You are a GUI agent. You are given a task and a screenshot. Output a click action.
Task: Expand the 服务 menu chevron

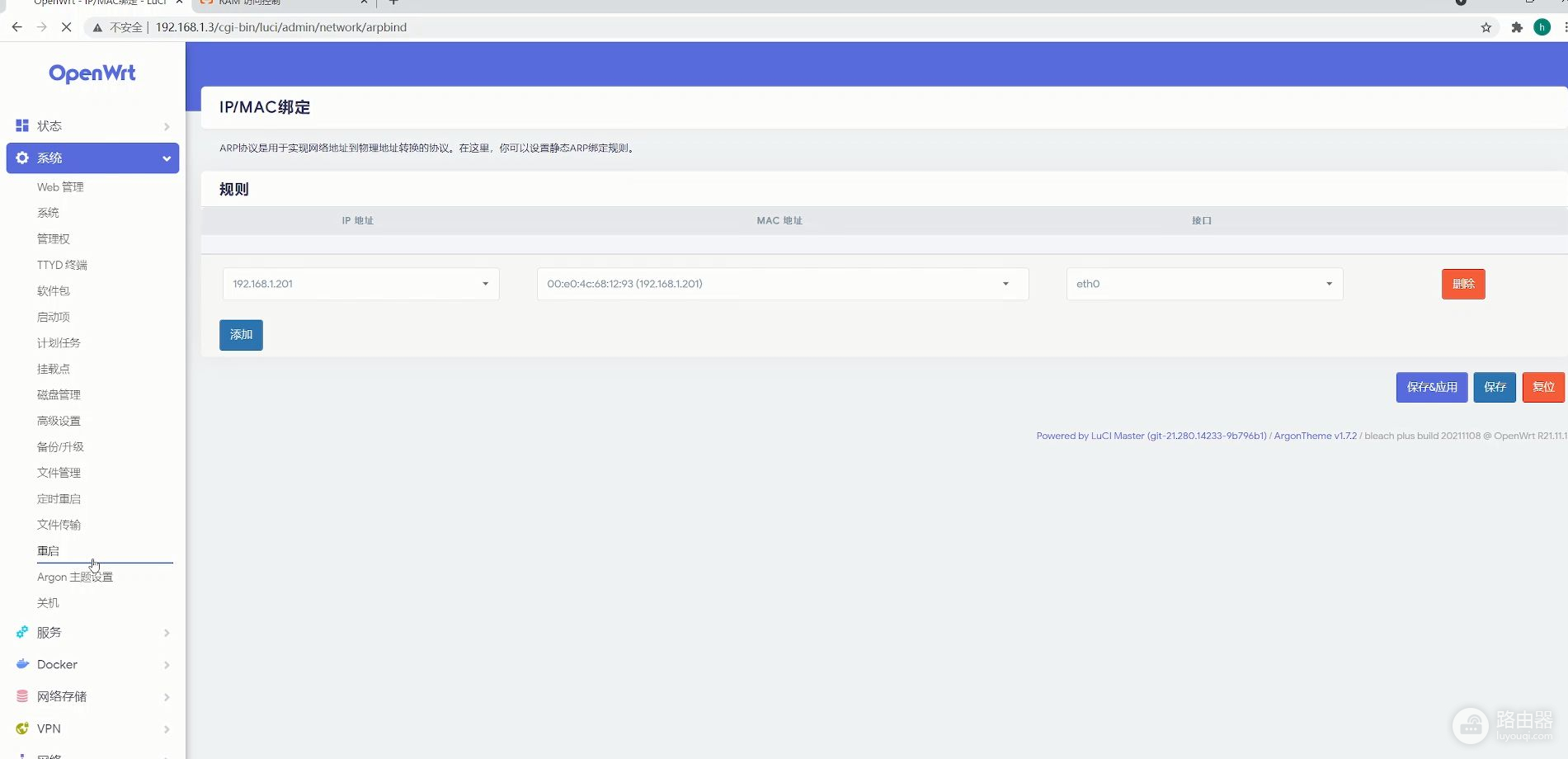[x=167, y=633]
